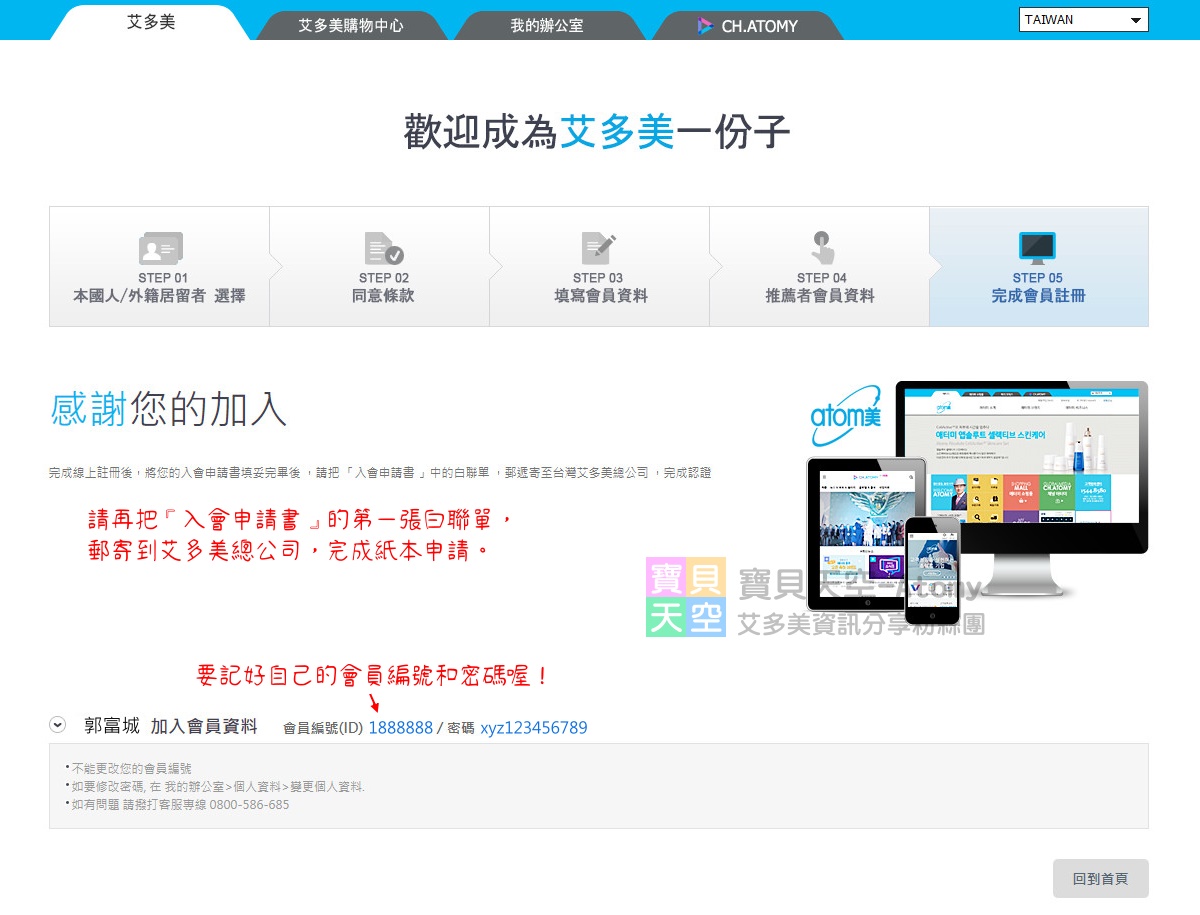Viewport: 1200px width, 915px height.
Task: Click STEP 03 form pencil icon
Action: [599, 248]
